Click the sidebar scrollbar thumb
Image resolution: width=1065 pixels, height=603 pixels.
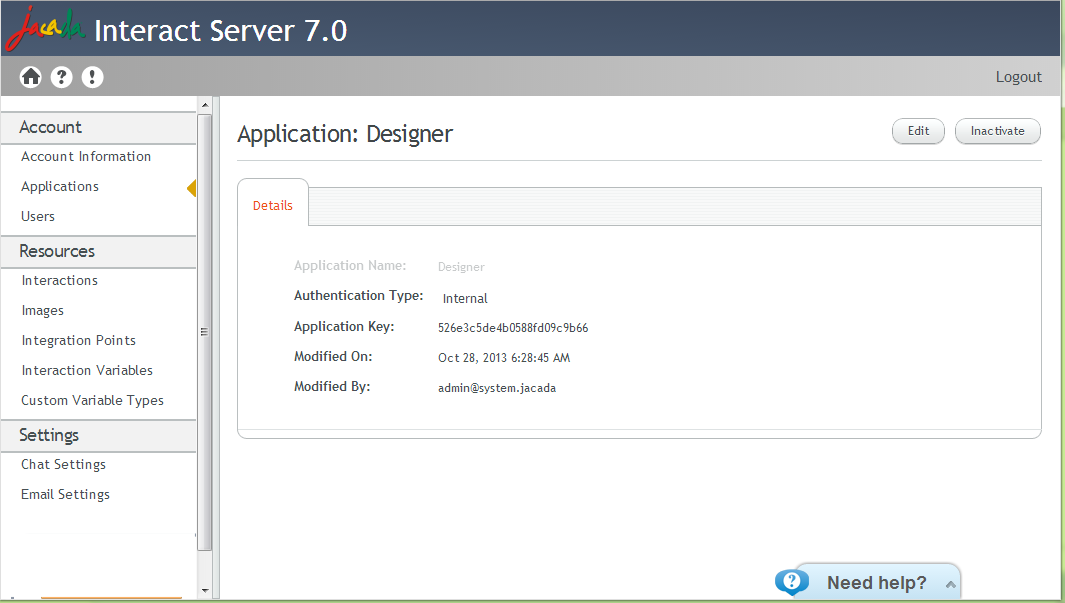(x=204, y=332)
